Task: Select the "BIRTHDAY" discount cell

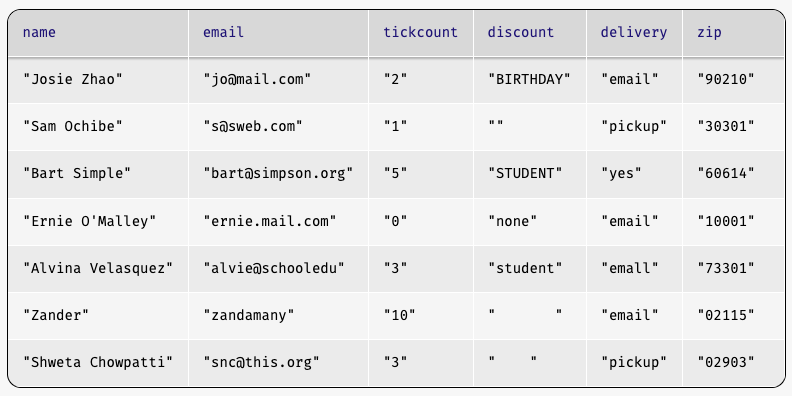Action: [530, 80]
